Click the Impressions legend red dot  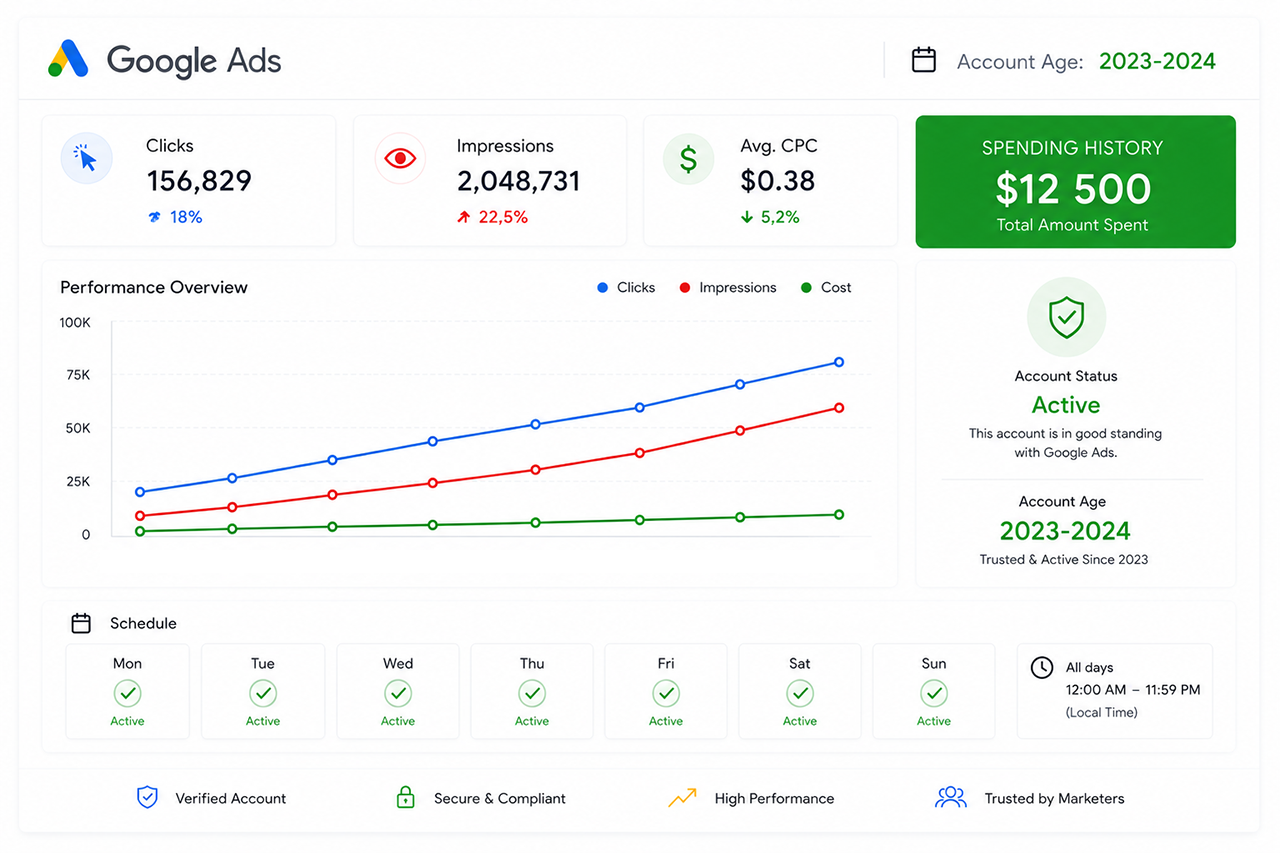click(685, 288)
